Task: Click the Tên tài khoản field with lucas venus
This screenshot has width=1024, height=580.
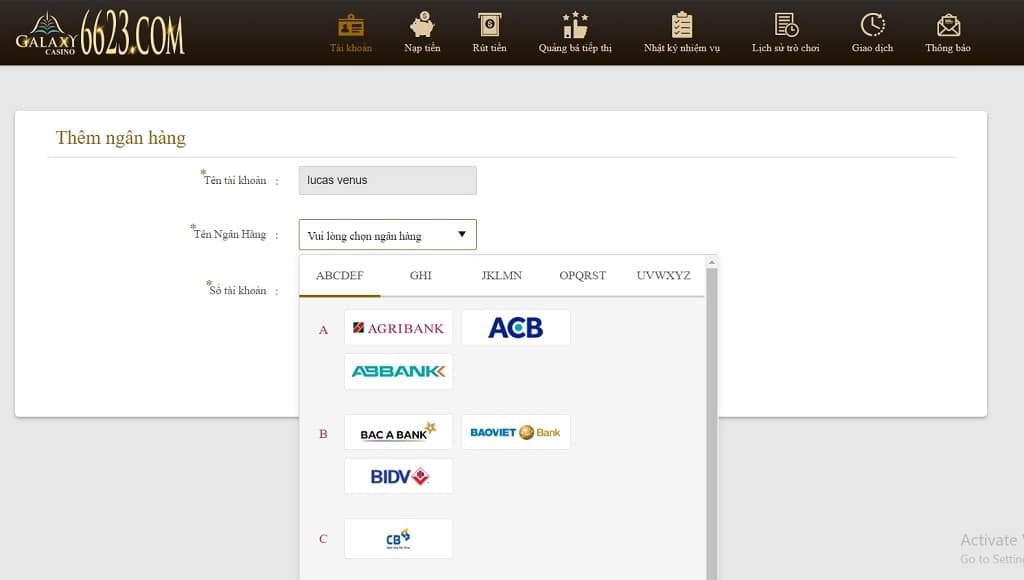Action: 387,180
